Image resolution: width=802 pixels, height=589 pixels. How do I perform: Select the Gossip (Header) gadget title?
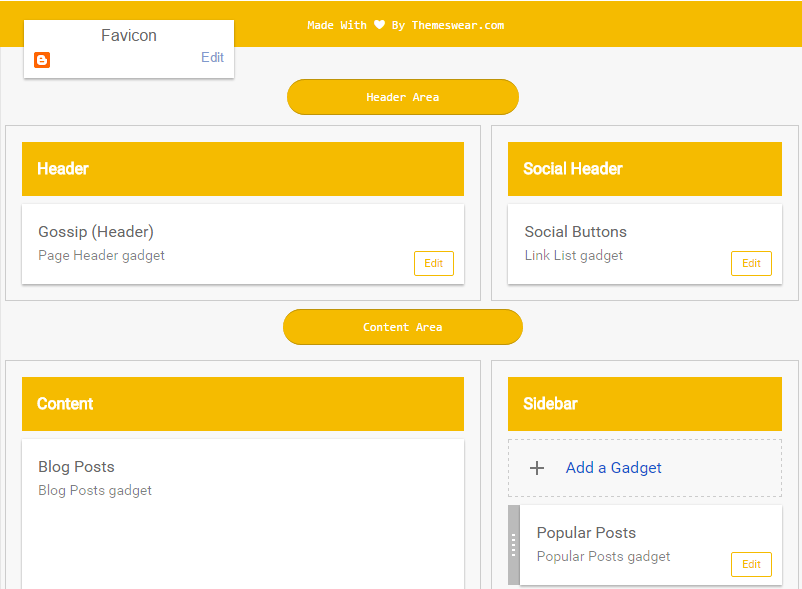[x=96, y=232]
